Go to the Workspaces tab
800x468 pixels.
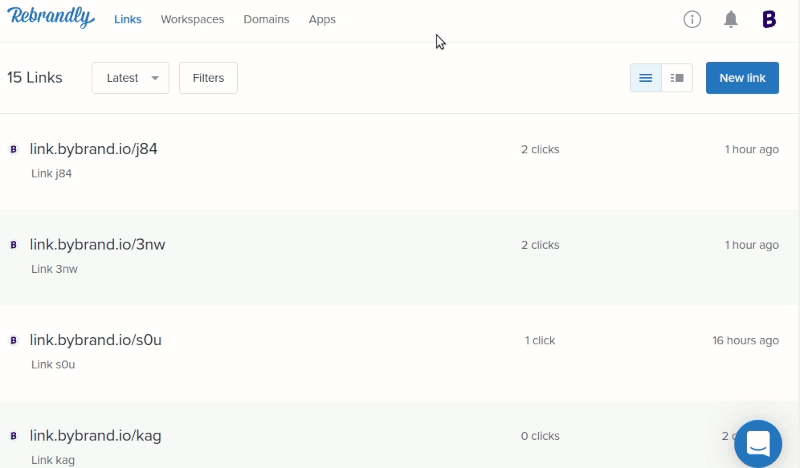pos(192,19)
